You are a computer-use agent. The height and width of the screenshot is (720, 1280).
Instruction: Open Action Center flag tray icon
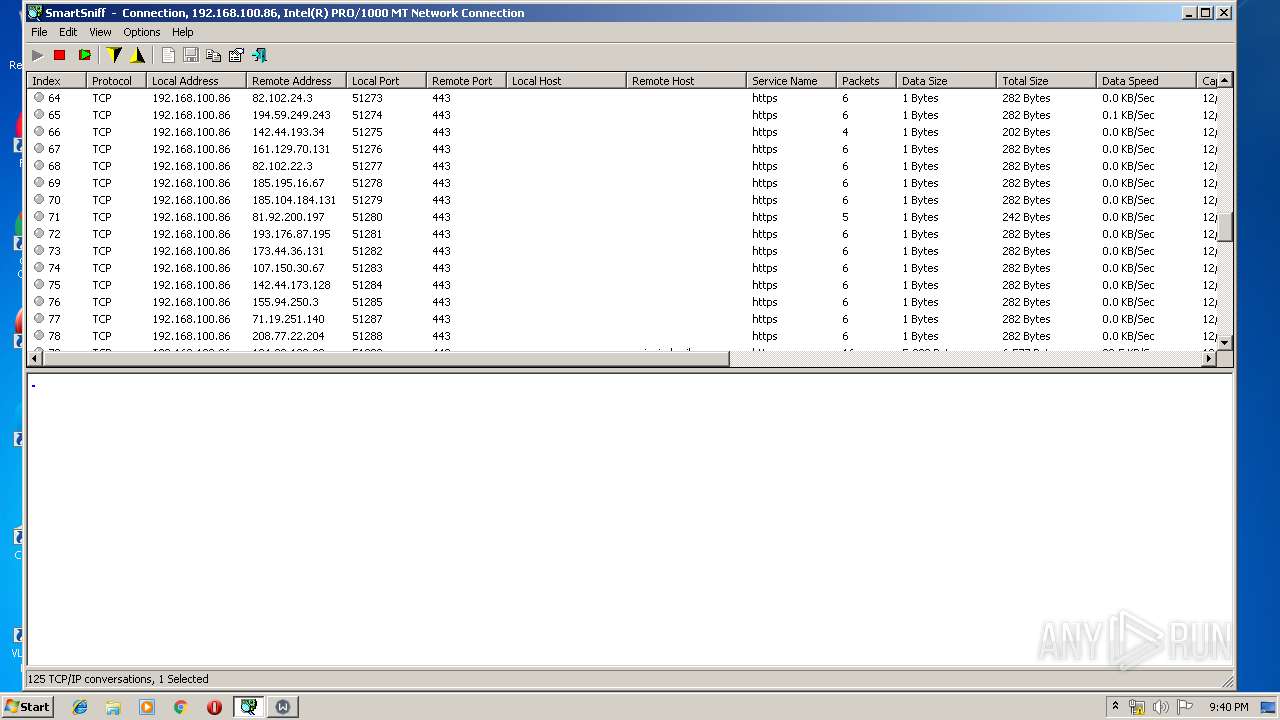click(1183, 707)
